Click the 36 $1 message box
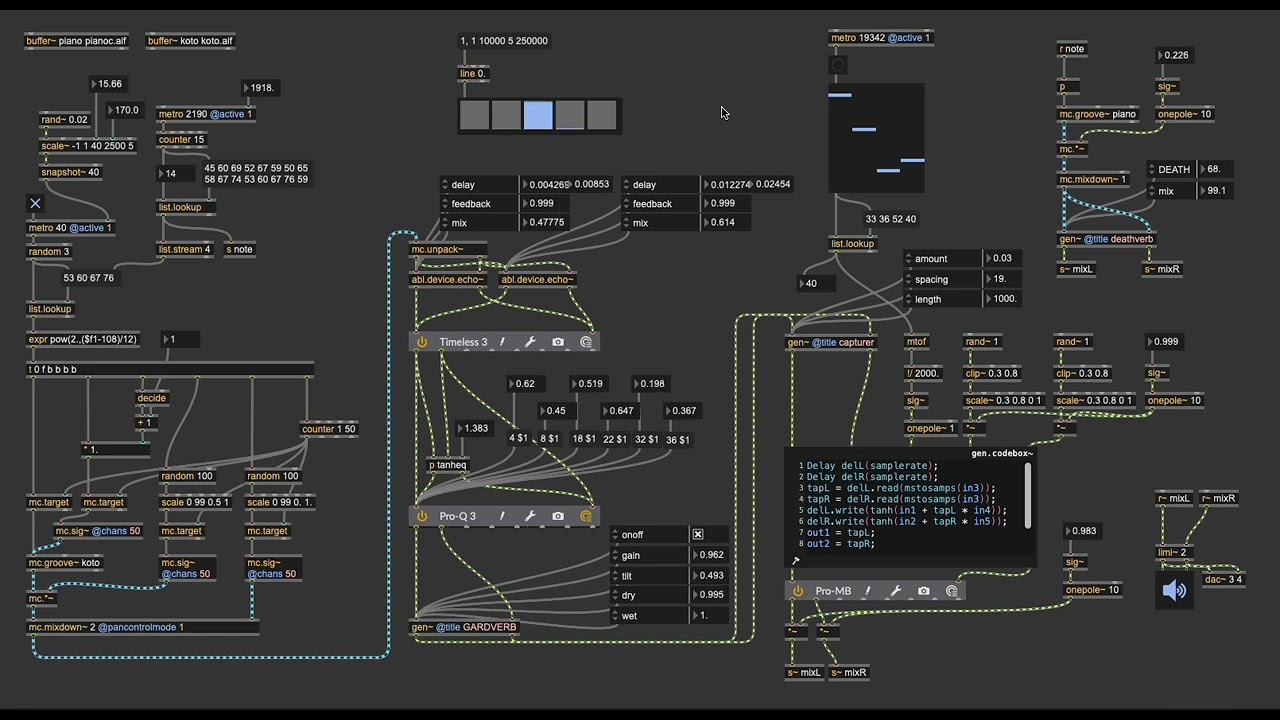This screenshot has height=720, width=1280. pos(678,439)
